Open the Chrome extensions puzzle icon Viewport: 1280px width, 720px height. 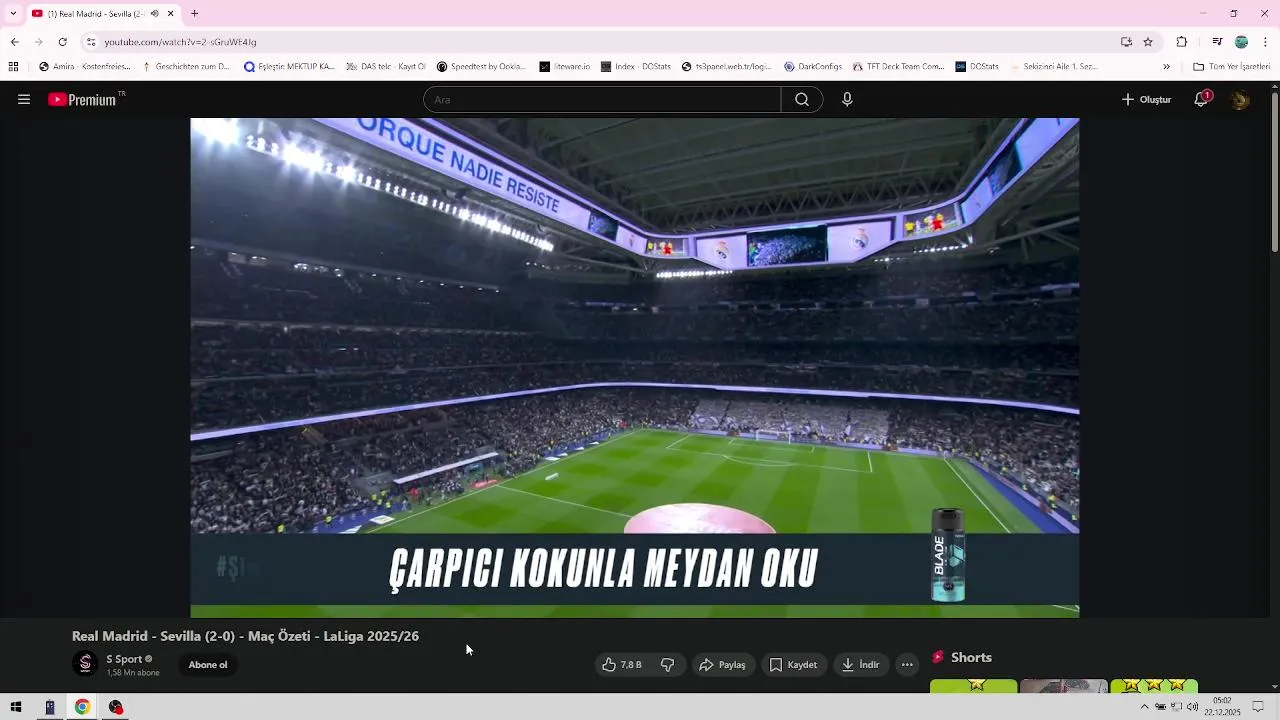1182,42
